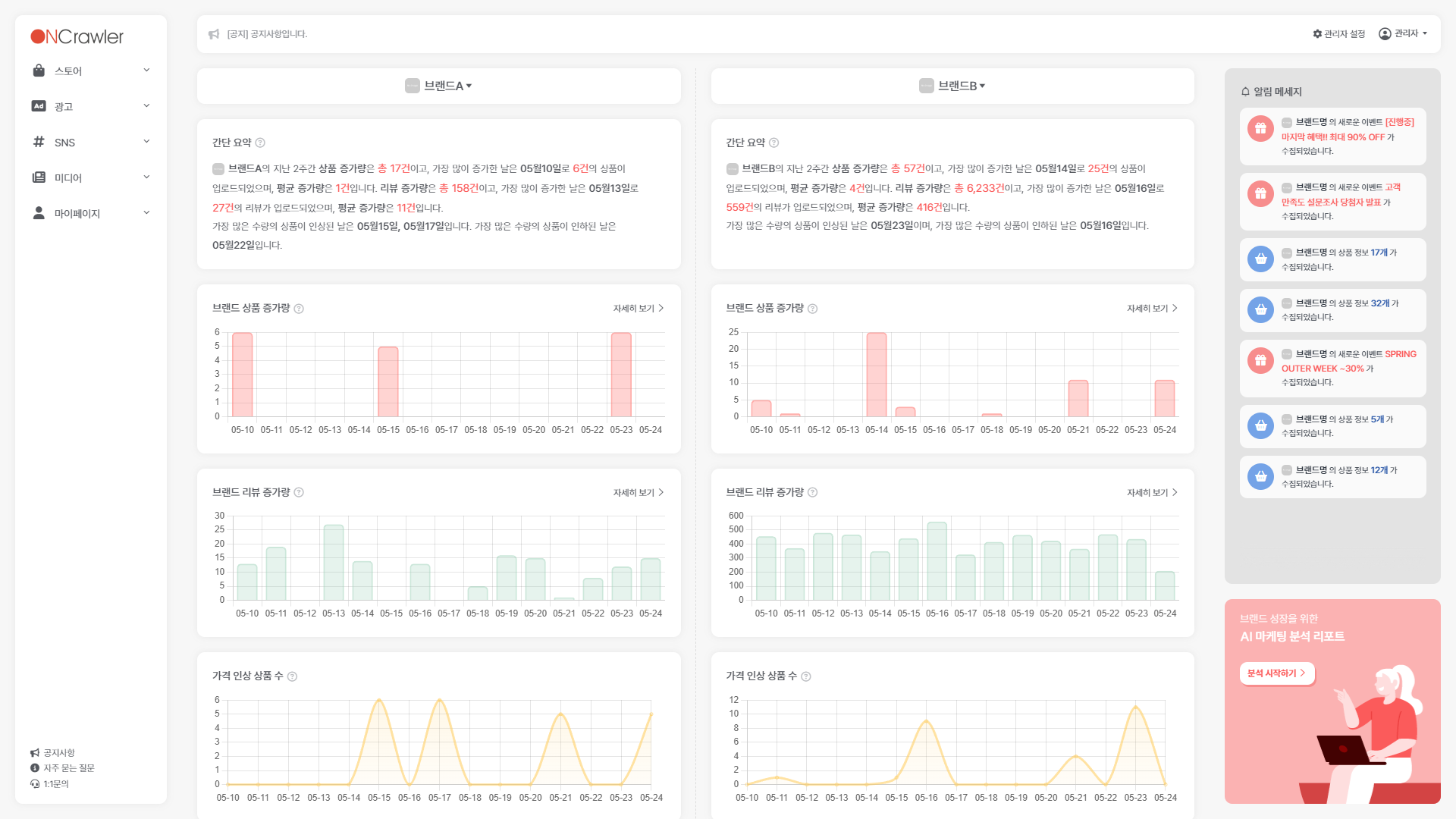The width and height of the screenshot is (1456, 819).
Task: Click the My Page person icon
Action: point(39,213)
